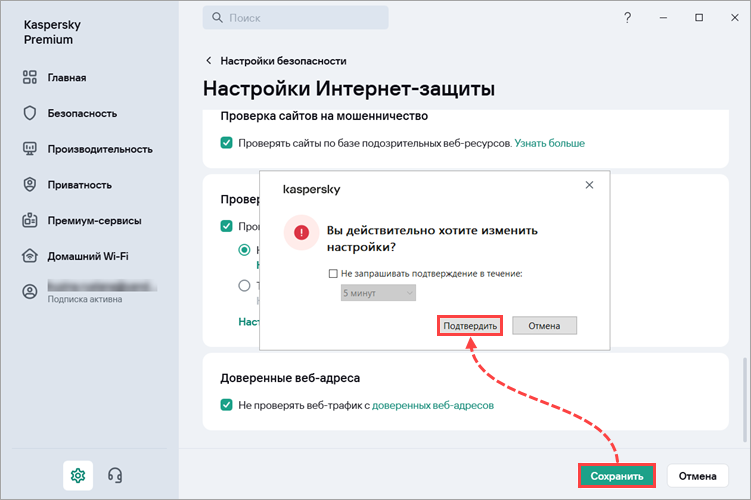Click 'Доверенные веб-адреса' heading
This screenshot has height=500, width=751.
click(x=290, y=378)
